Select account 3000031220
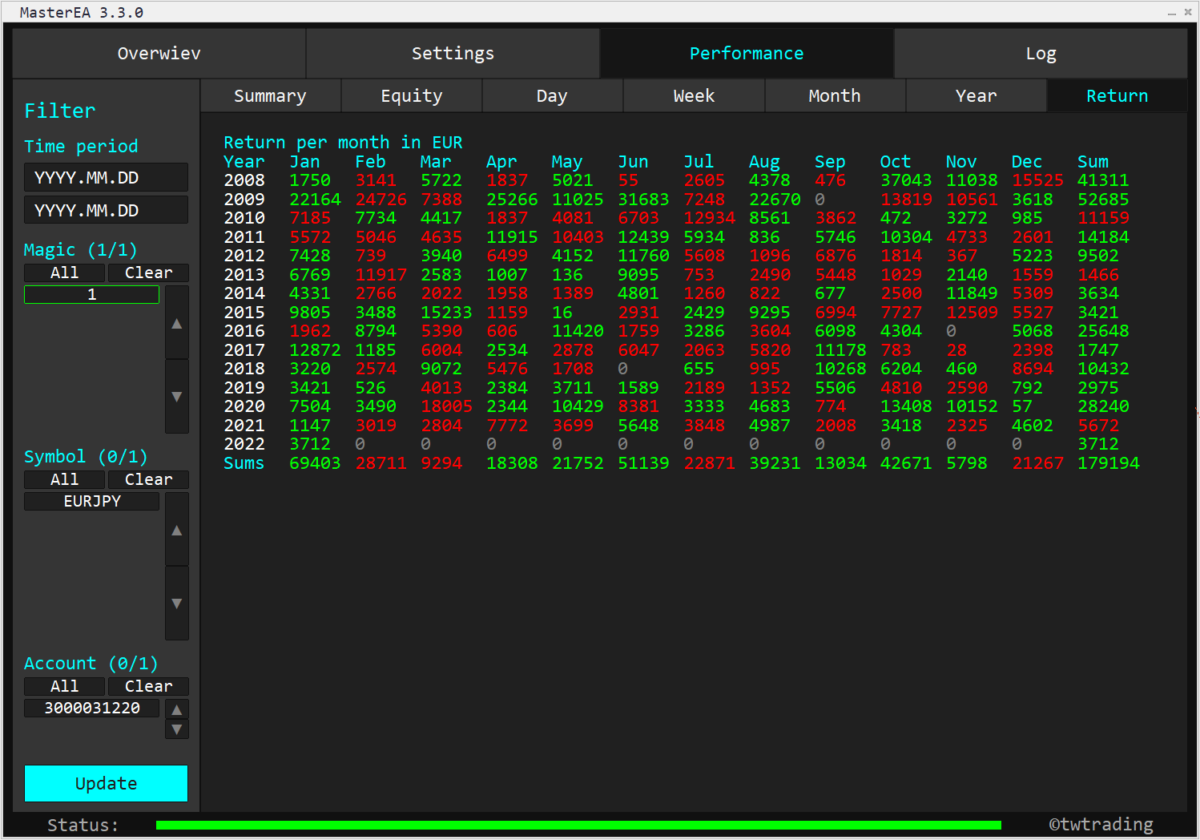This screenshot has height=840, width=1200. tap(91, 707)
